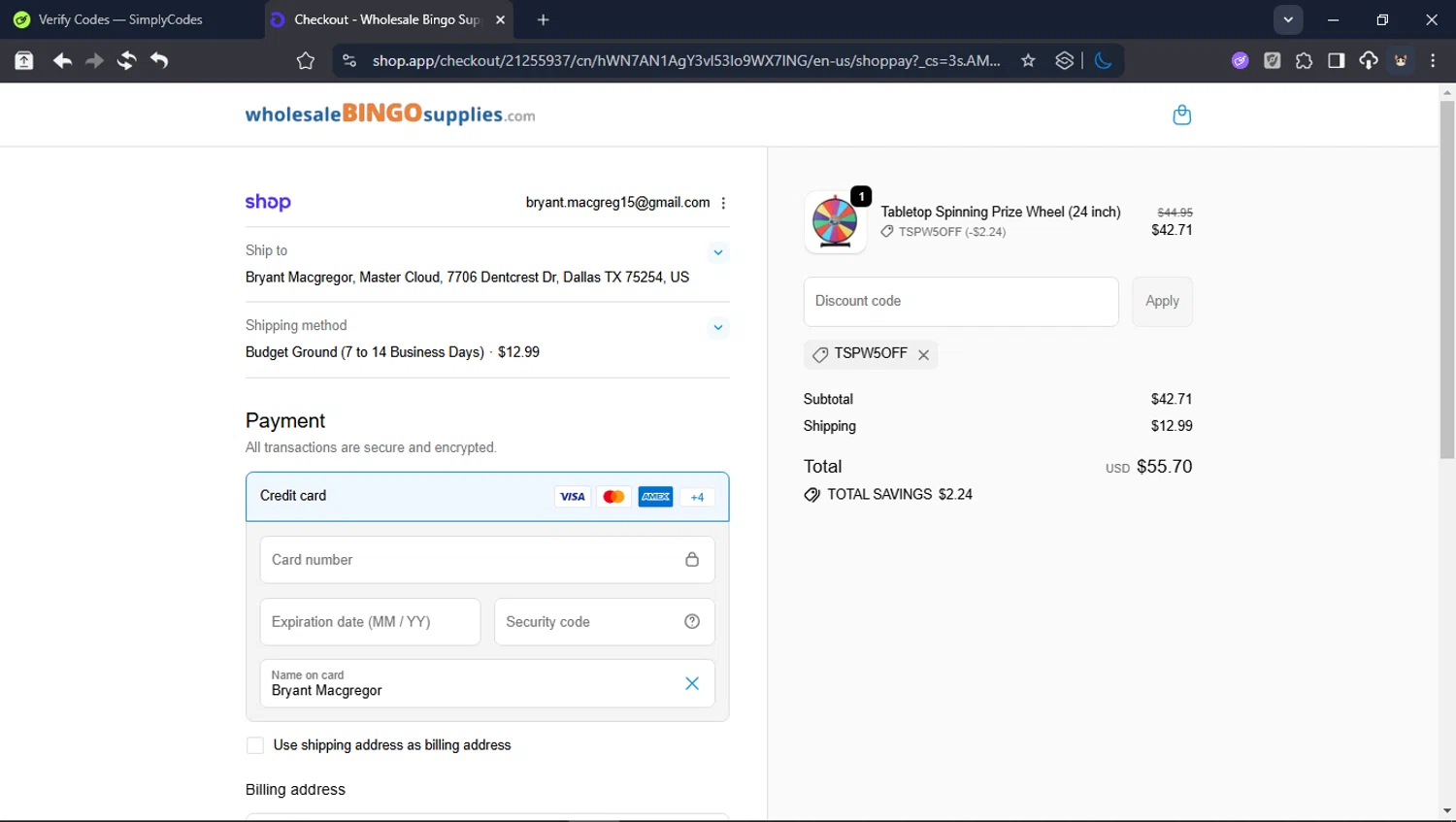
Task: Click the layered stack icon in address bar
Action: [1065, 60]
